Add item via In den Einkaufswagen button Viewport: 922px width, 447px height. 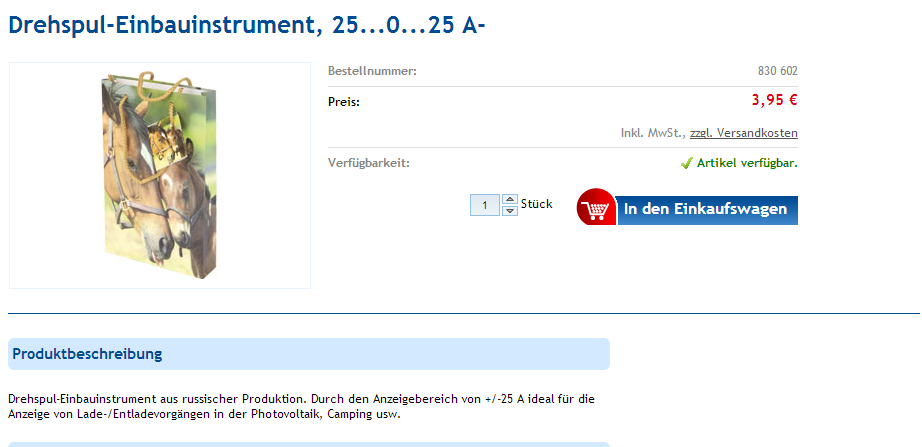click(707, 210)
